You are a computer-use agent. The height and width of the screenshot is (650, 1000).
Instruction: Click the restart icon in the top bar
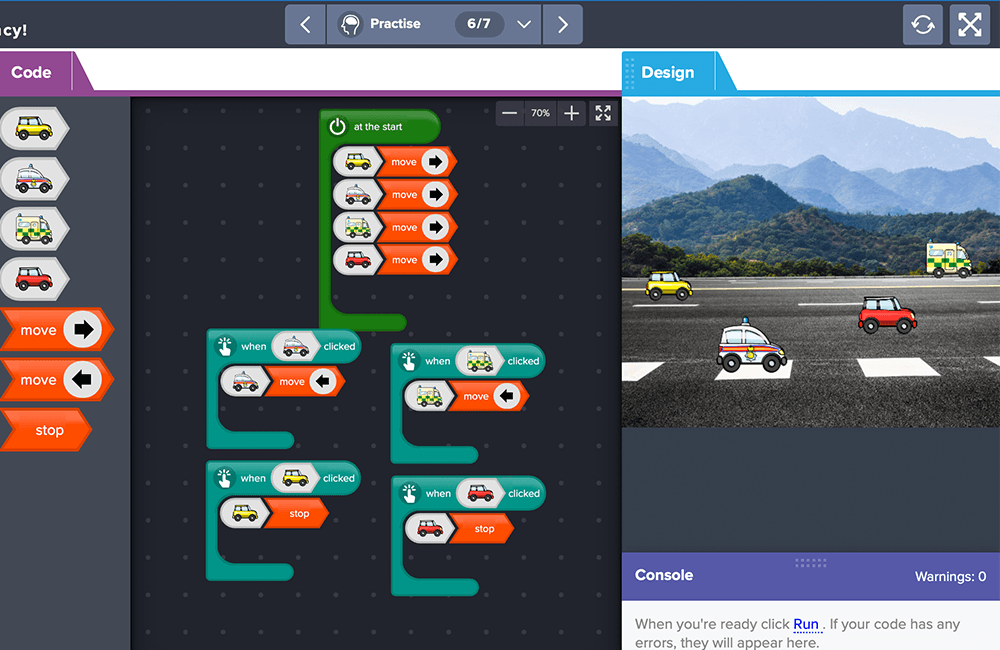[x=922, y=24]
